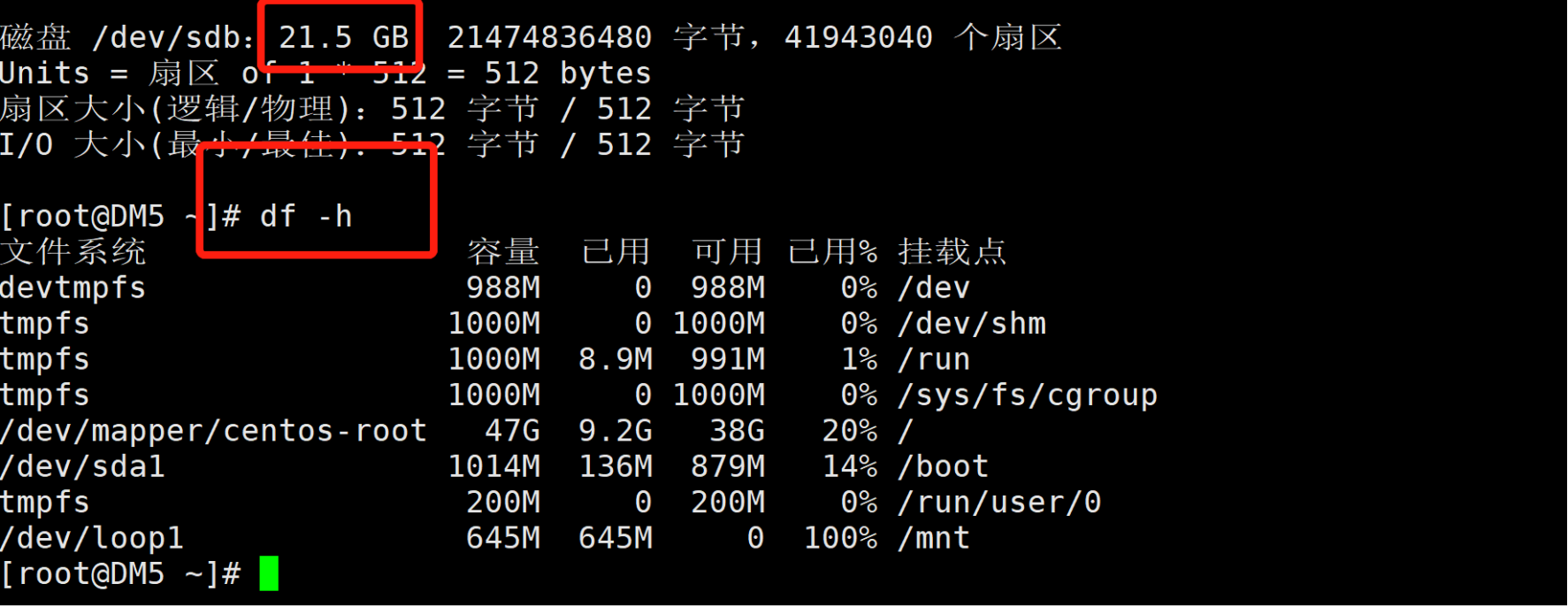Click '/dev/mapper/centos-root' filesystem name
This screenshot has height=607, width=1568.
click(213, 432)
